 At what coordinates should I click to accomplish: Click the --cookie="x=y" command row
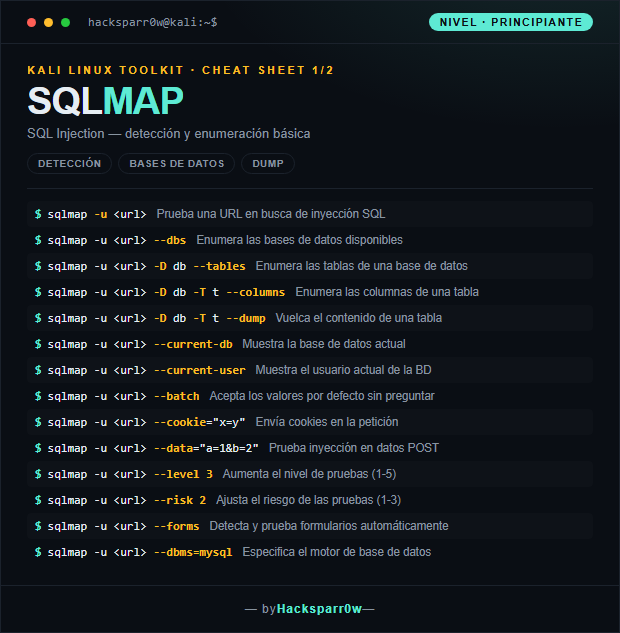pyautogui.click(x=310, y=422)
